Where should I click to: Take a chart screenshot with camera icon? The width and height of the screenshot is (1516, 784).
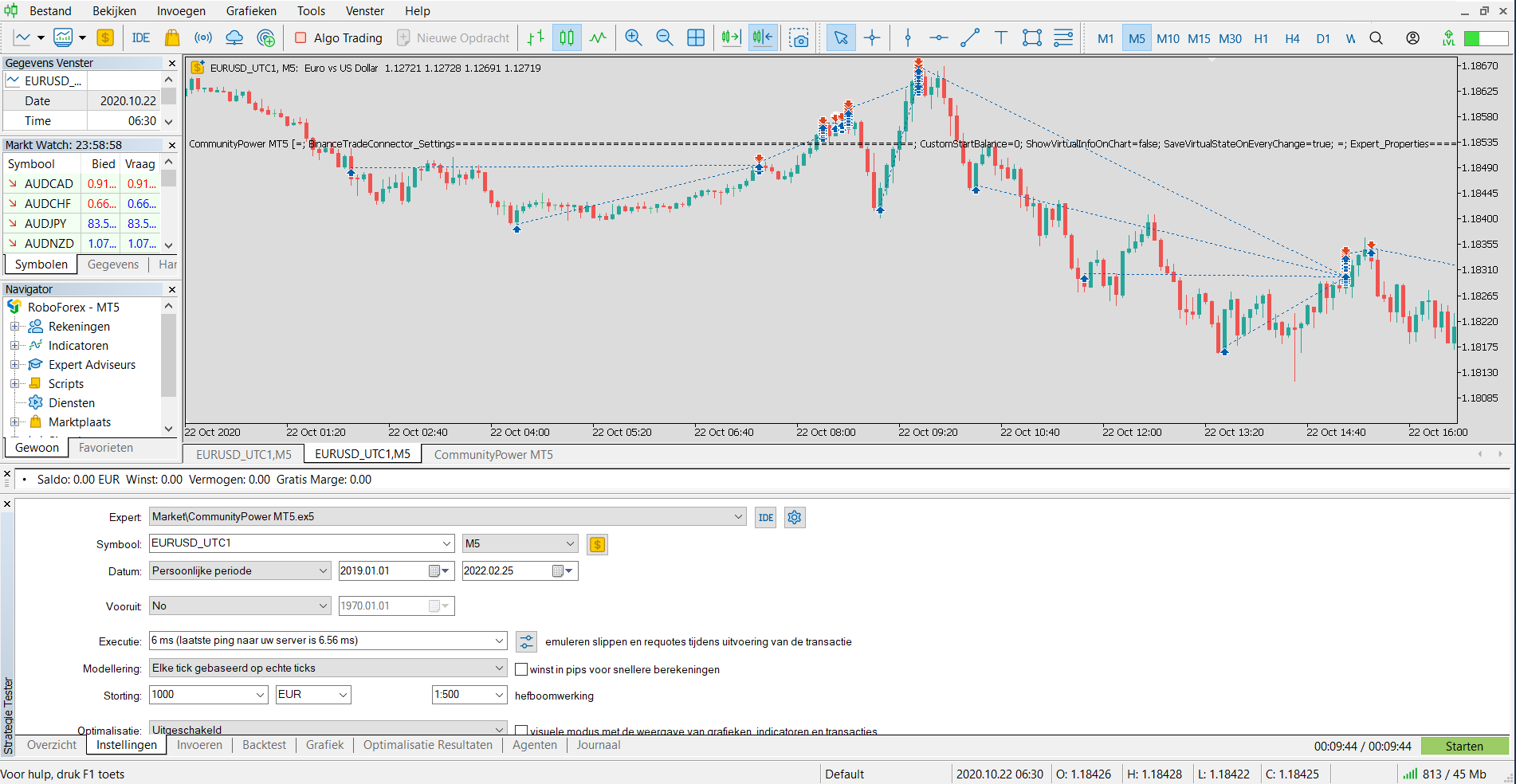(x=799, y=37)
